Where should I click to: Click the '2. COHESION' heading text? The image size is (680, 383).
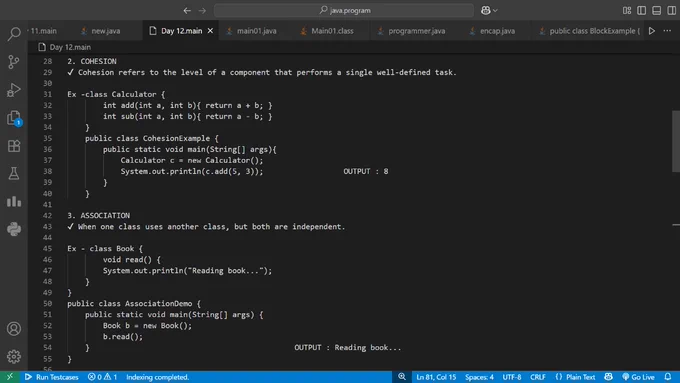[92, 61]
